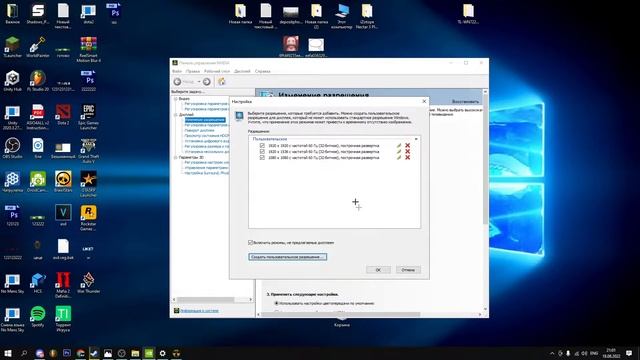Viewport: 640px width, 360px height.
Task: Select the default color settings radio button
Action: click(x=276, y=303)
